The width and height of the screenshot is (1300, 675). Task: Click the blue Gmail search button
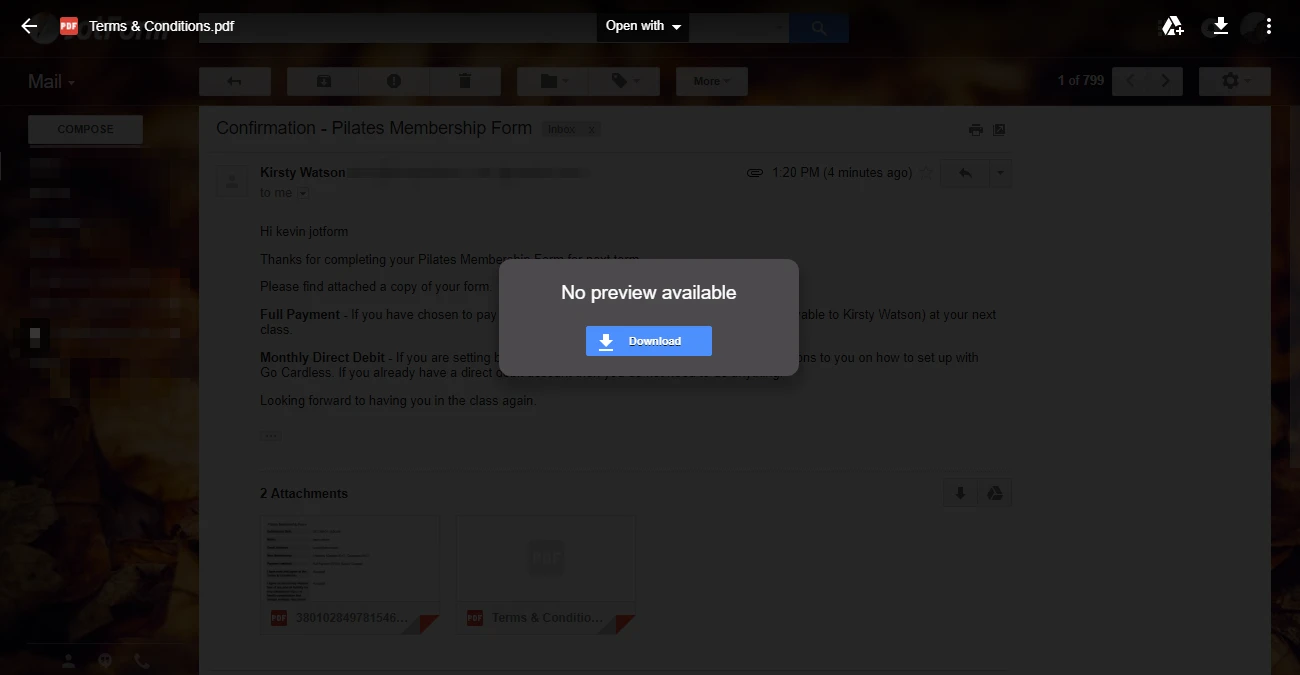(819, 28)
